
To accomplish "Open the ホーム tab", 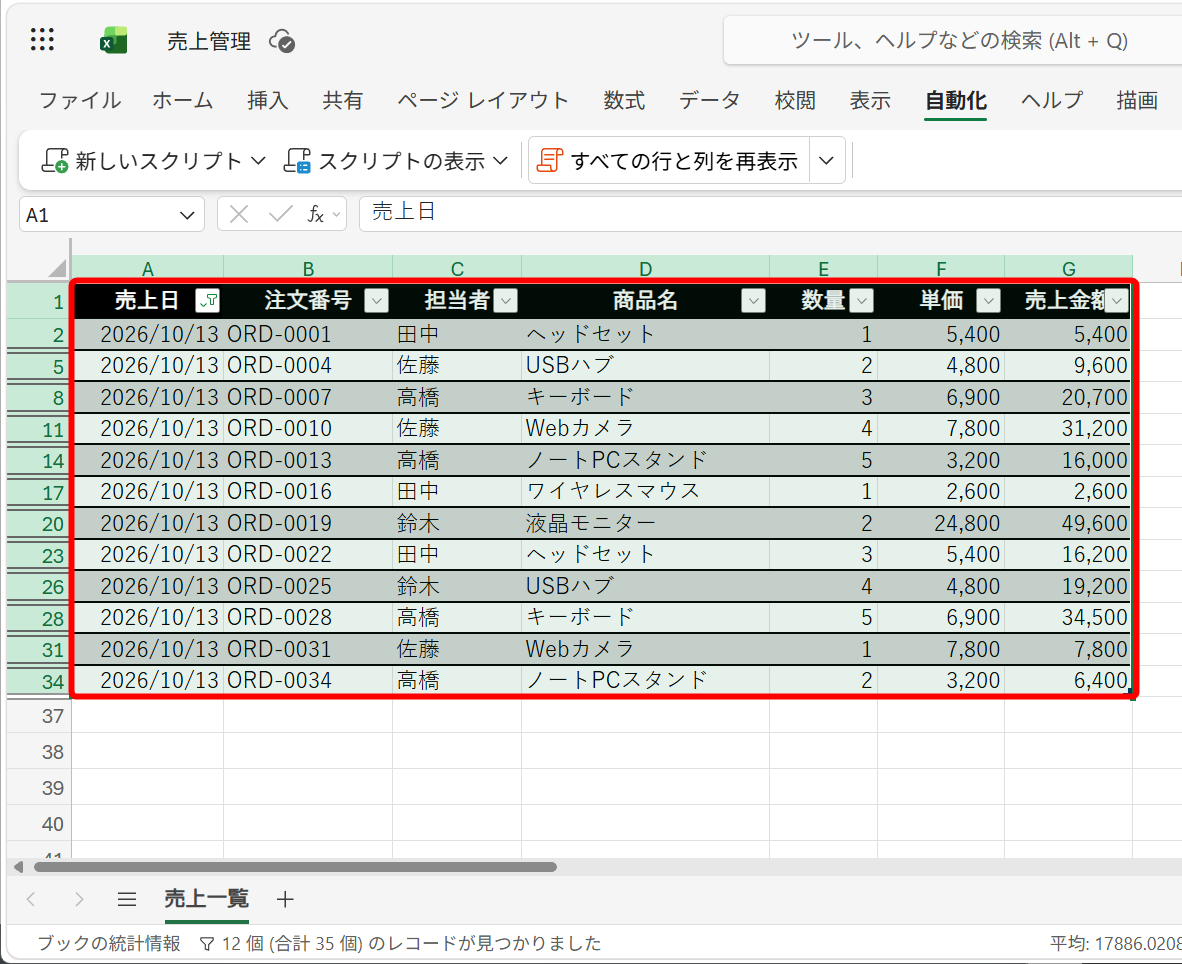I will (182, 100).
